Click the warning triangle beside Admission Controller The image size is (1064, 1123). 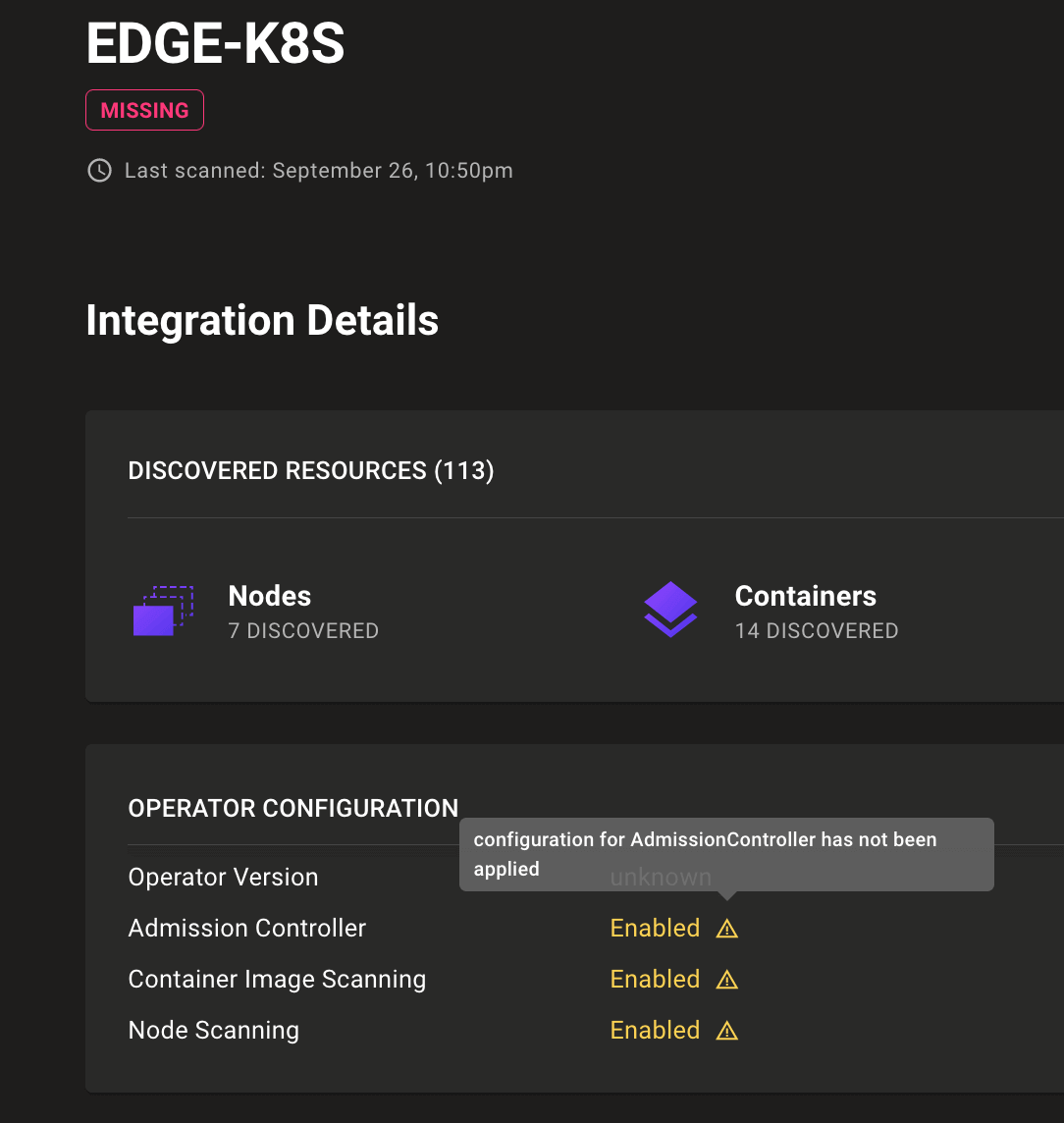point(726,928)
